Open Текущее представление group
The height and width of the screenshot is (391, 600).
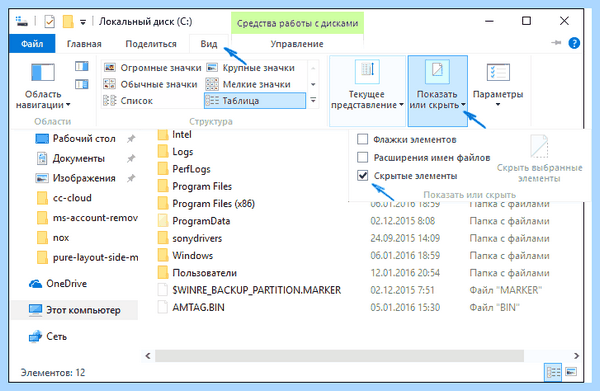(367, 91)
